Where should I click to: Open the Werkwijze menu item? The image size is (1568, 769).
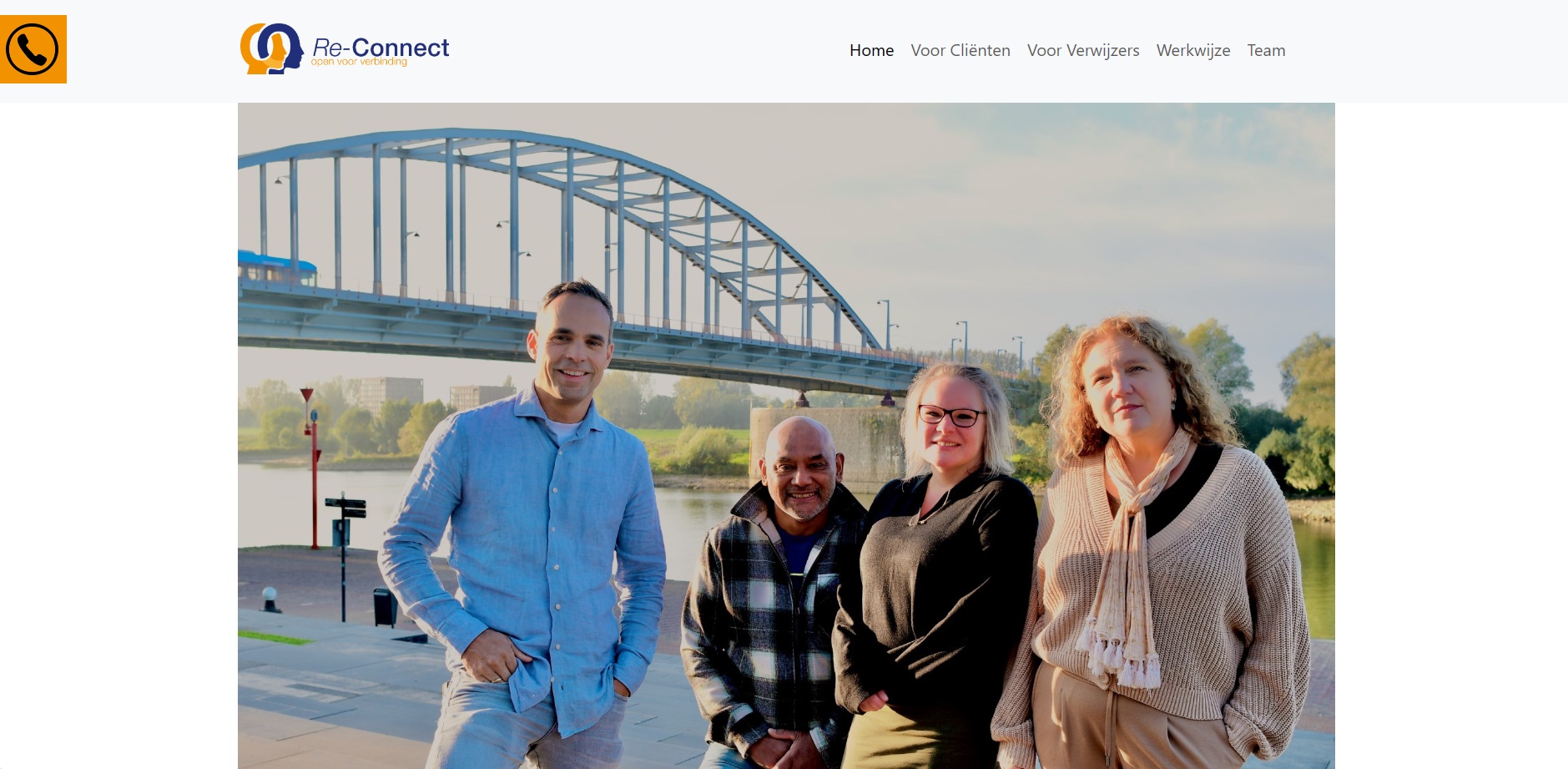1193,50
